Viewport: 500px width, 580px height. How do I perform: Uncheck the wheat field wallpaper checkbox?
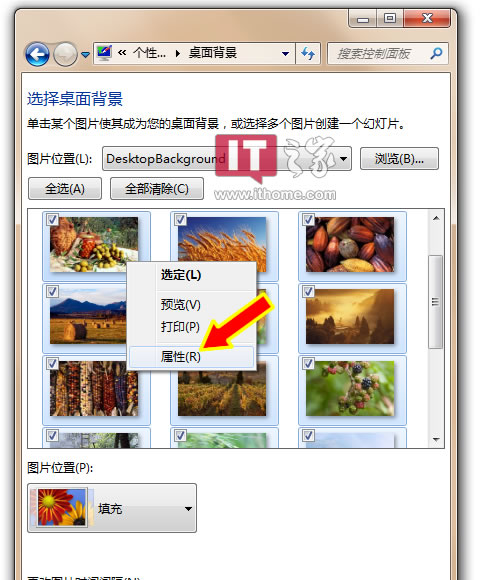180,219
